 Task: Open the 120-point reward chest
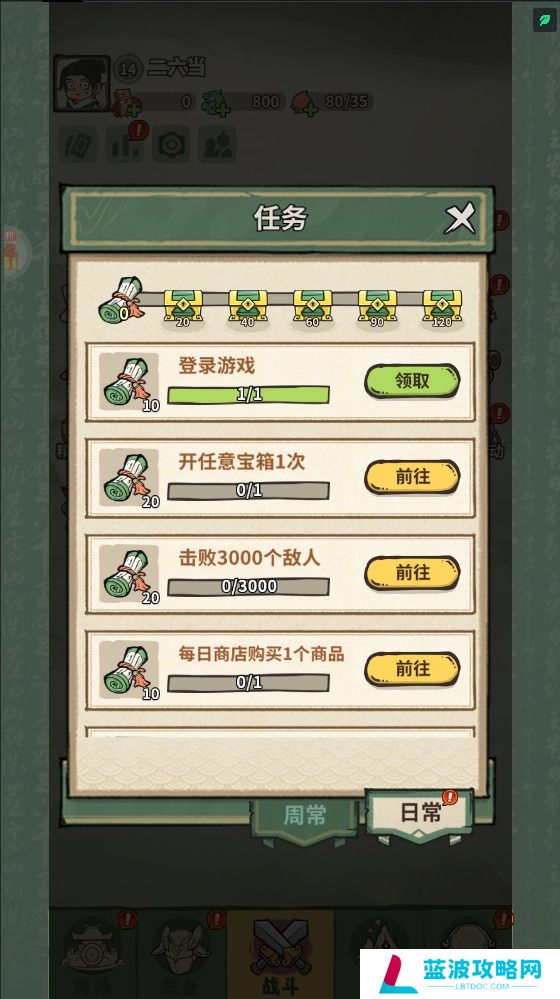(442, 306)
